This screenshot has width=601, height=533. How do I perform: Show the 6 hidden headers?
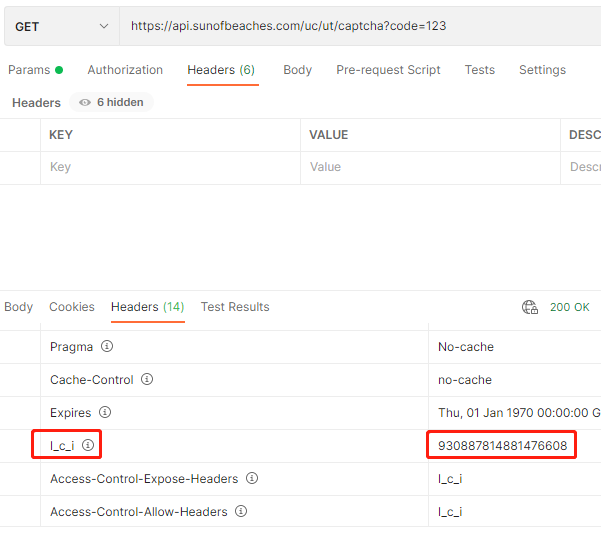click(111, 102)
